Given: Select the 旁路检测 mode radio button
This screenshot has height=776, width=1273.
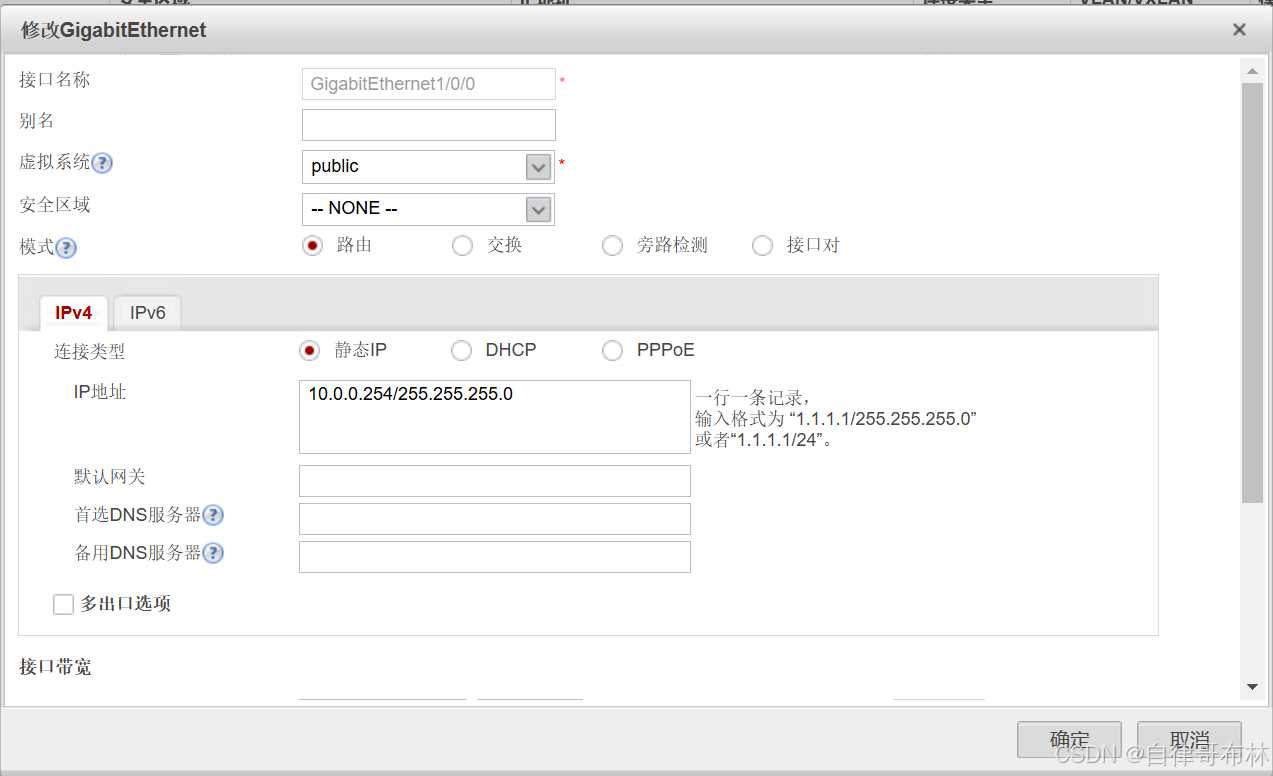Looking at the screenshot, I should 612,246.
